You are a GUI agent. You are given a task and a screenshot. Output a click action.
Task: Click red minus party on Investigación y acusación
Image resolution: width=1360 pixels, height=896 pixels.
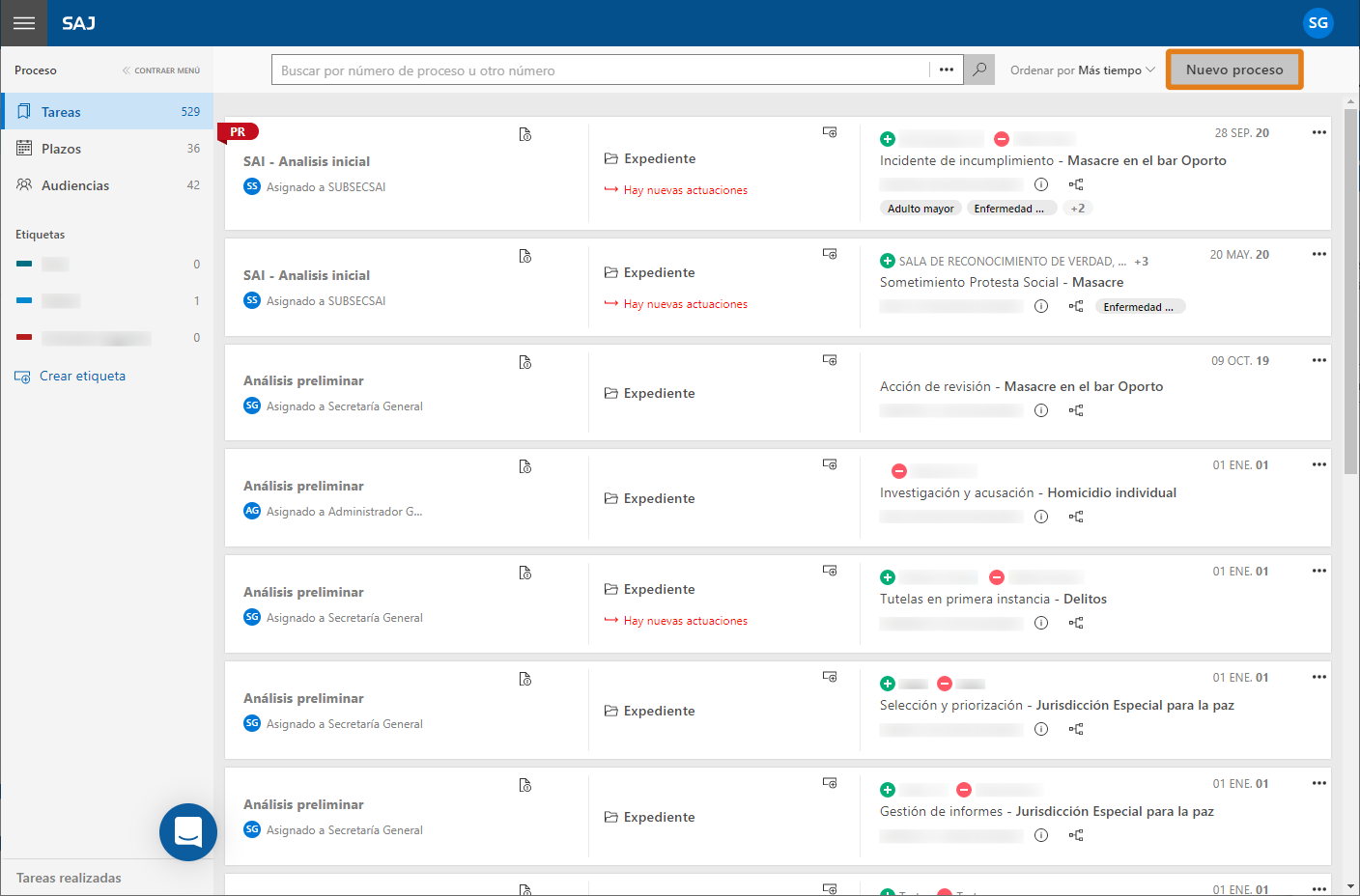click(899, 471)
